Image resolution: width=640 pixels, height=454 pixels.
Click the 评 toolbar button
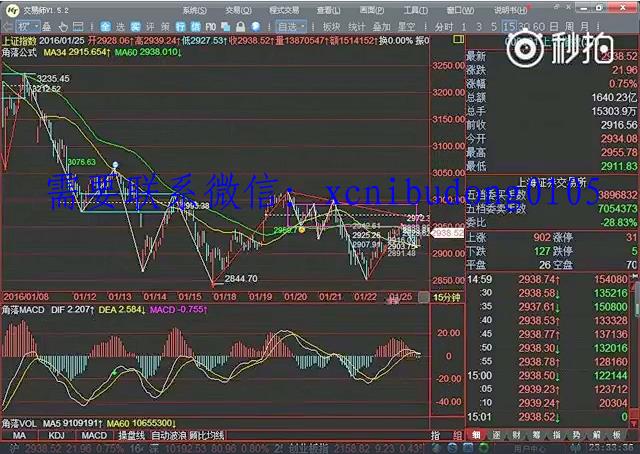[x=150, y=27]
